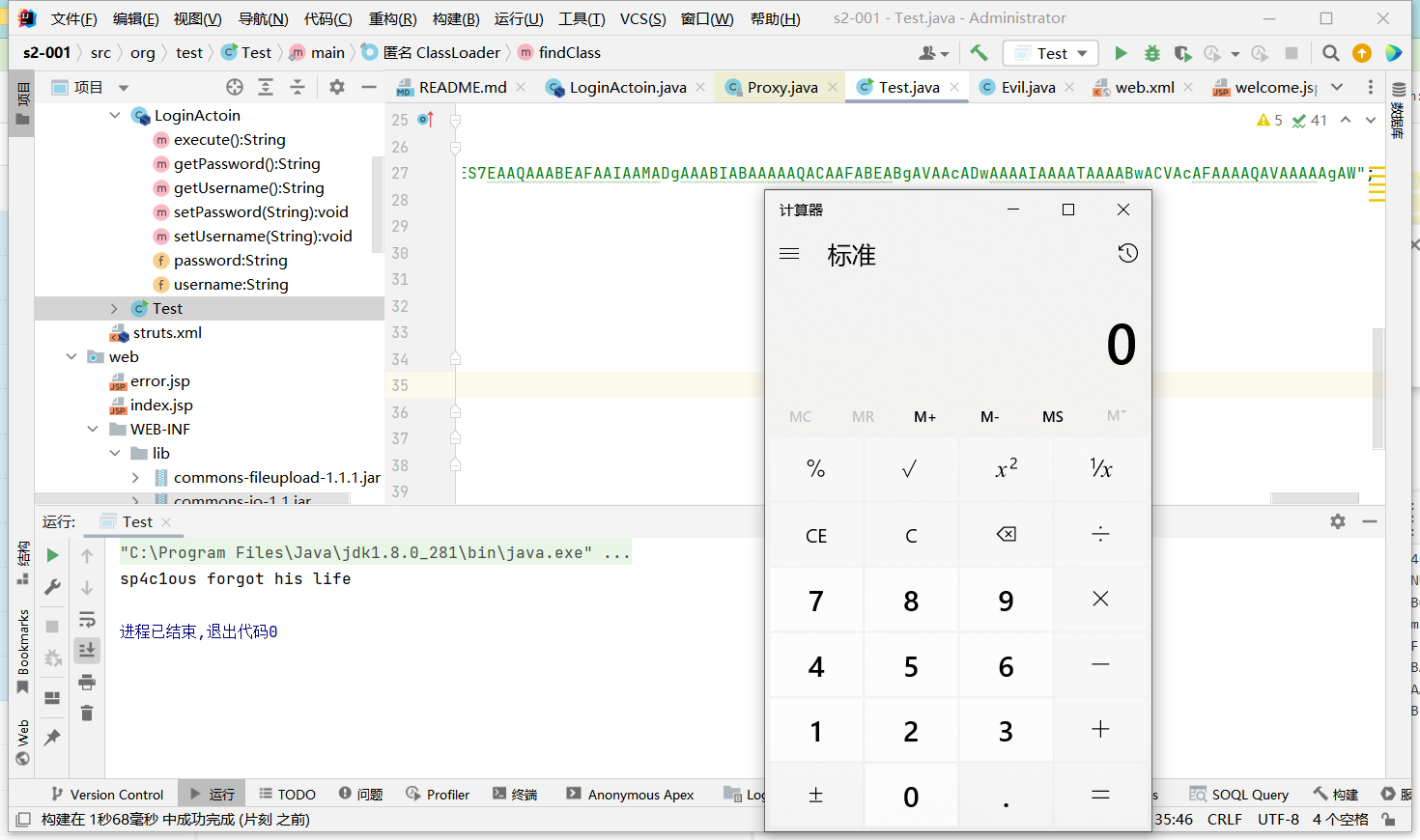This screenshot has height=840, width=1420.
Task: Click the orange update arrow icon
Action: pos(1362,53)
